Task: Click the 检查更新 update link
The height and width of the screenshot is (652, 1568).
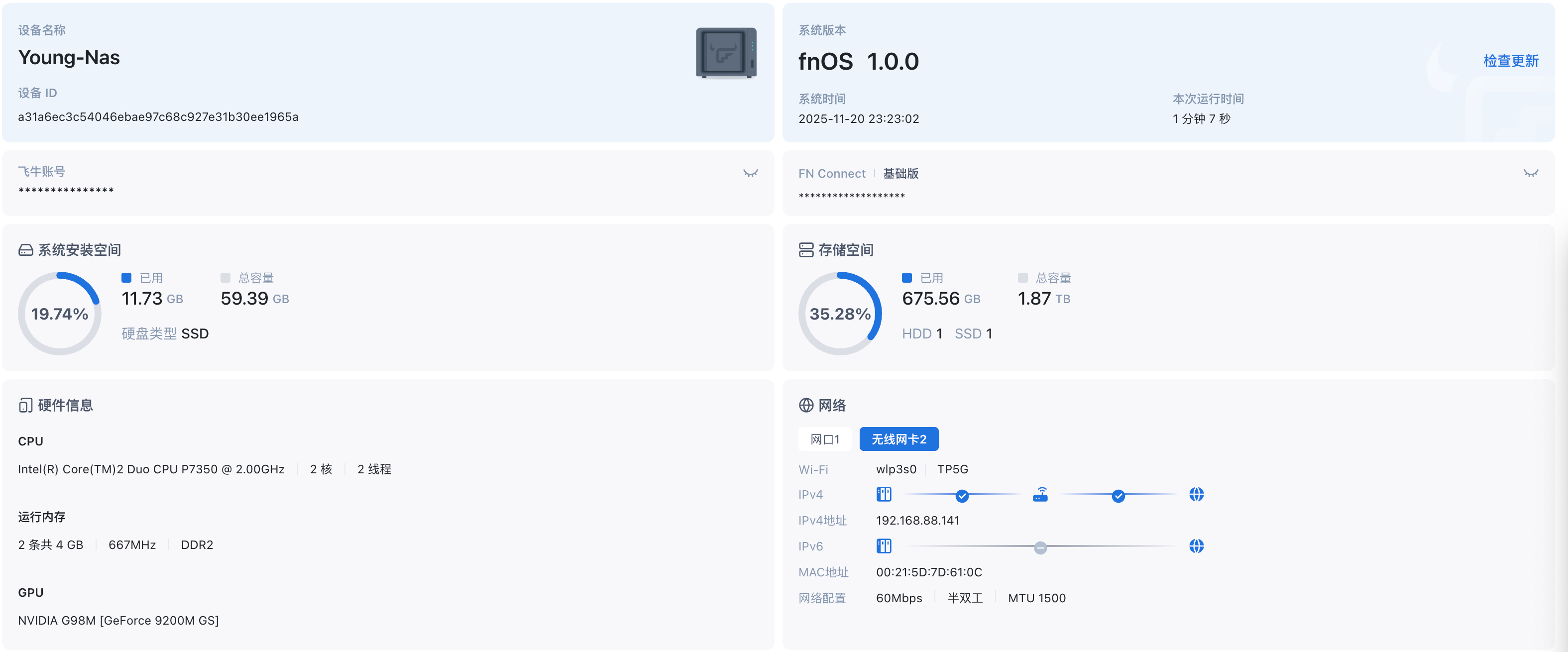Action: (1510, 61)
